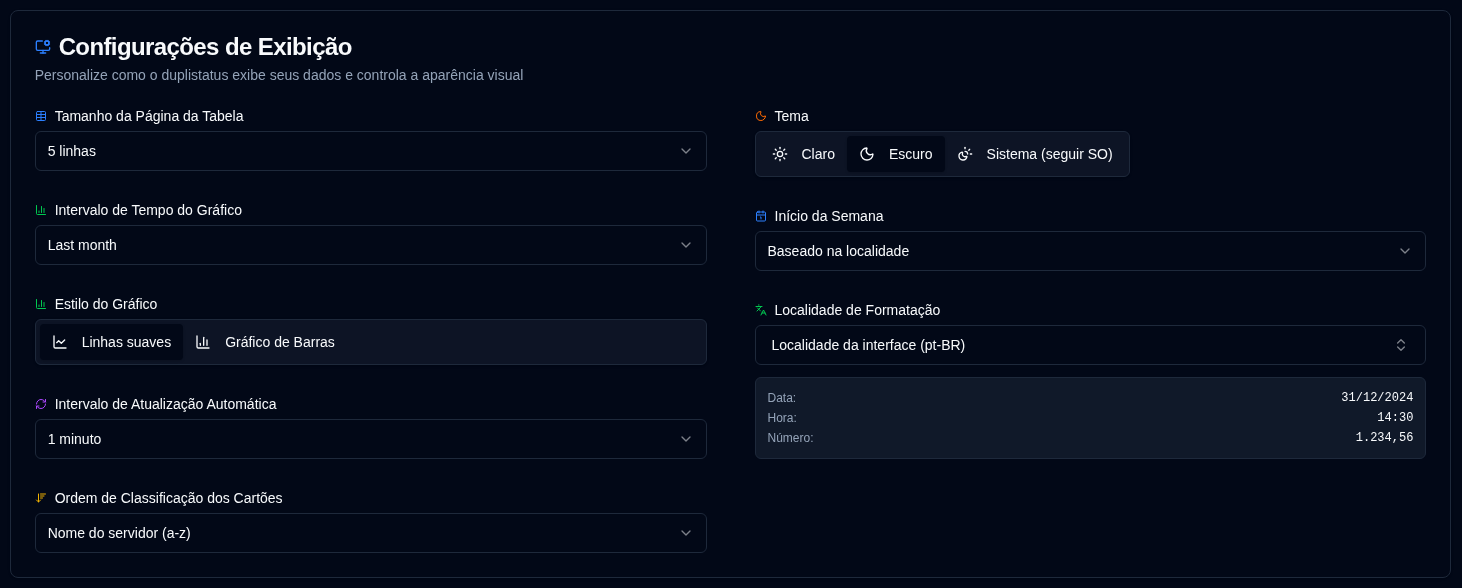The height and width of the screenshot is (588, 1462).
Task: Click the Intervalo de Atualização Automática label
Action: 165,404
